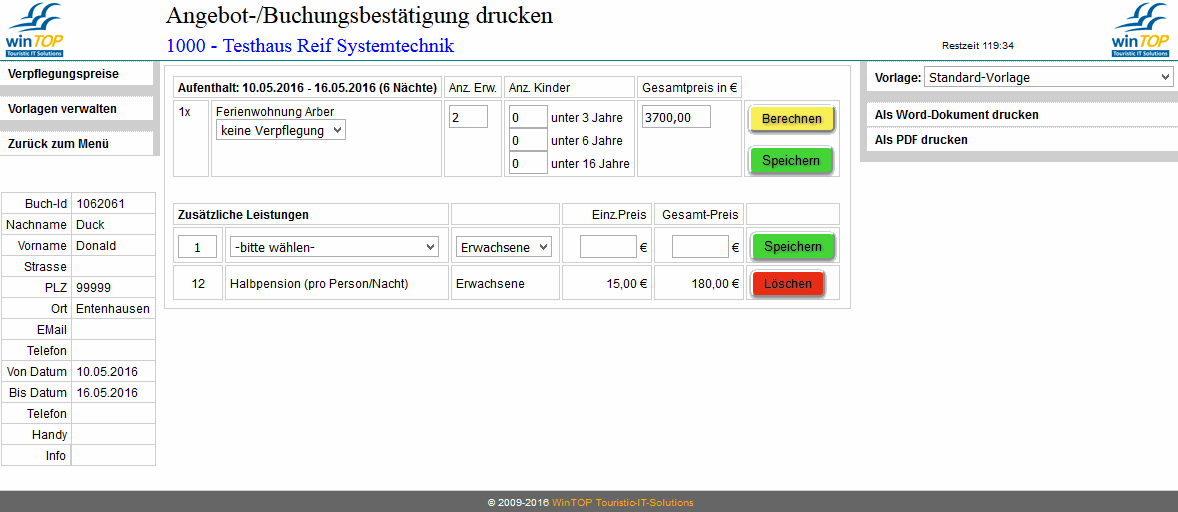This screenshot has width=1178, height=512.
Task: Open the Erwachsene person type dropdown
Action: [x=503, y=247]
